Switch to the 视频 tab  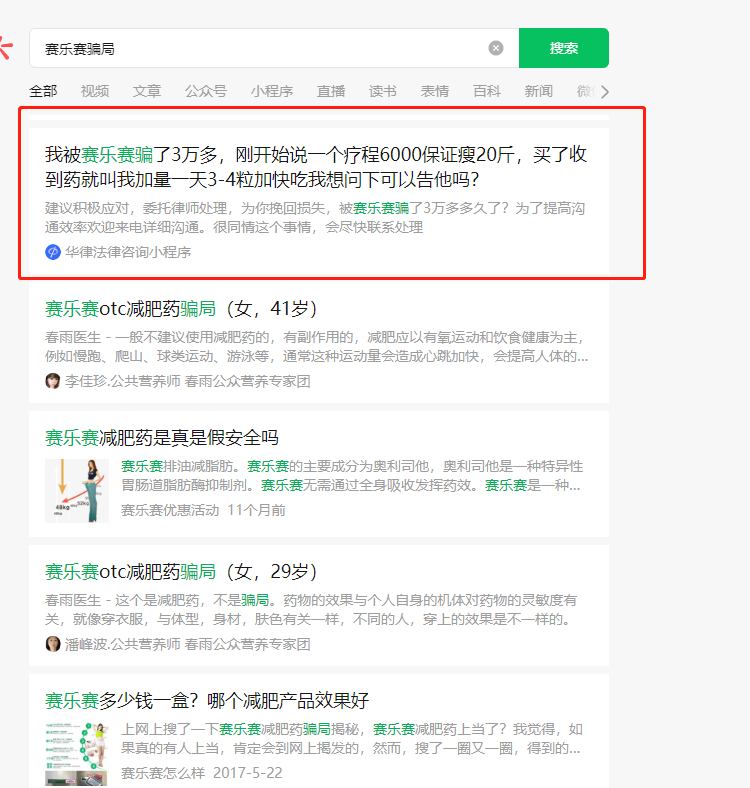95,91
